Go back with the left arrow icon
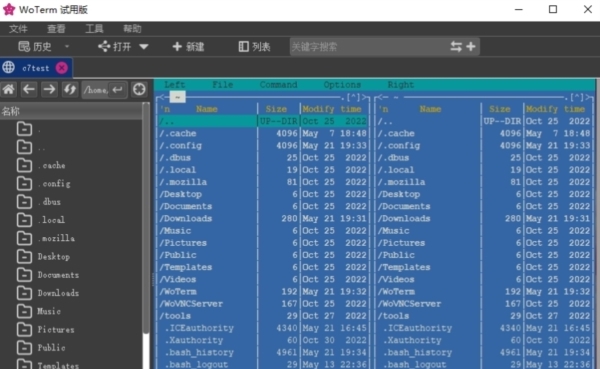This screenshot has height=369, width=600. click(29, 90)
